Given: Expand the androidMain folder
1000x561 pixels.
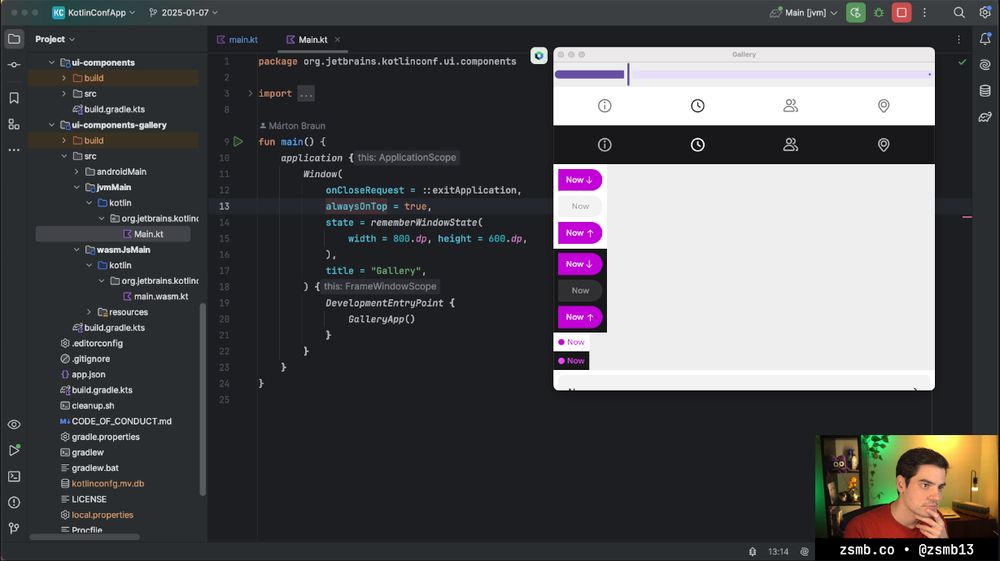Looking at the screenshot, I should tap(77, 171).
